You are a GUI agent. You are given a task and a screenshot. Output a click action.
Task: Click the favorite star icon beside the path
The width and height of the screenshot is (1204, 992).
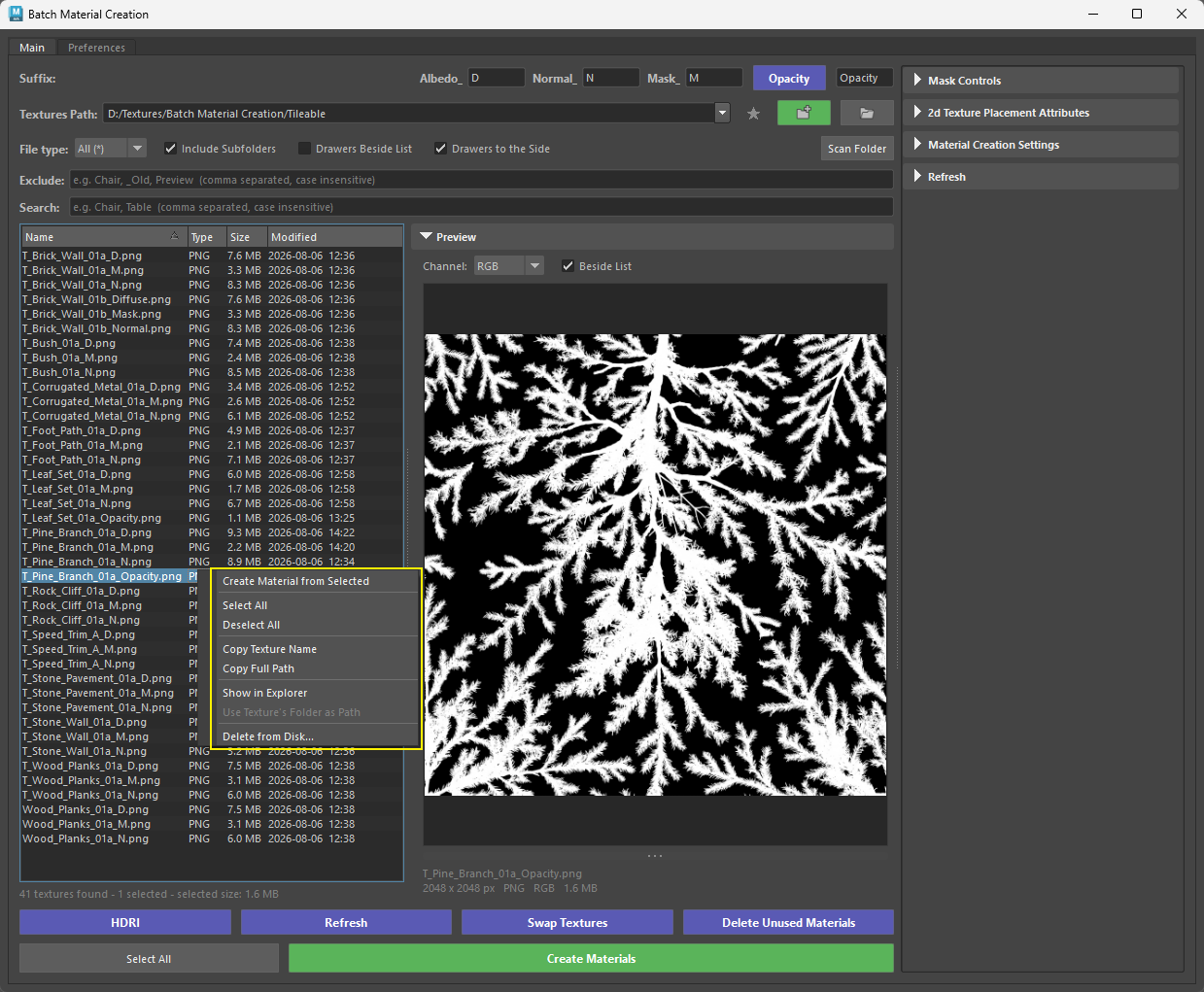[753, 114]
